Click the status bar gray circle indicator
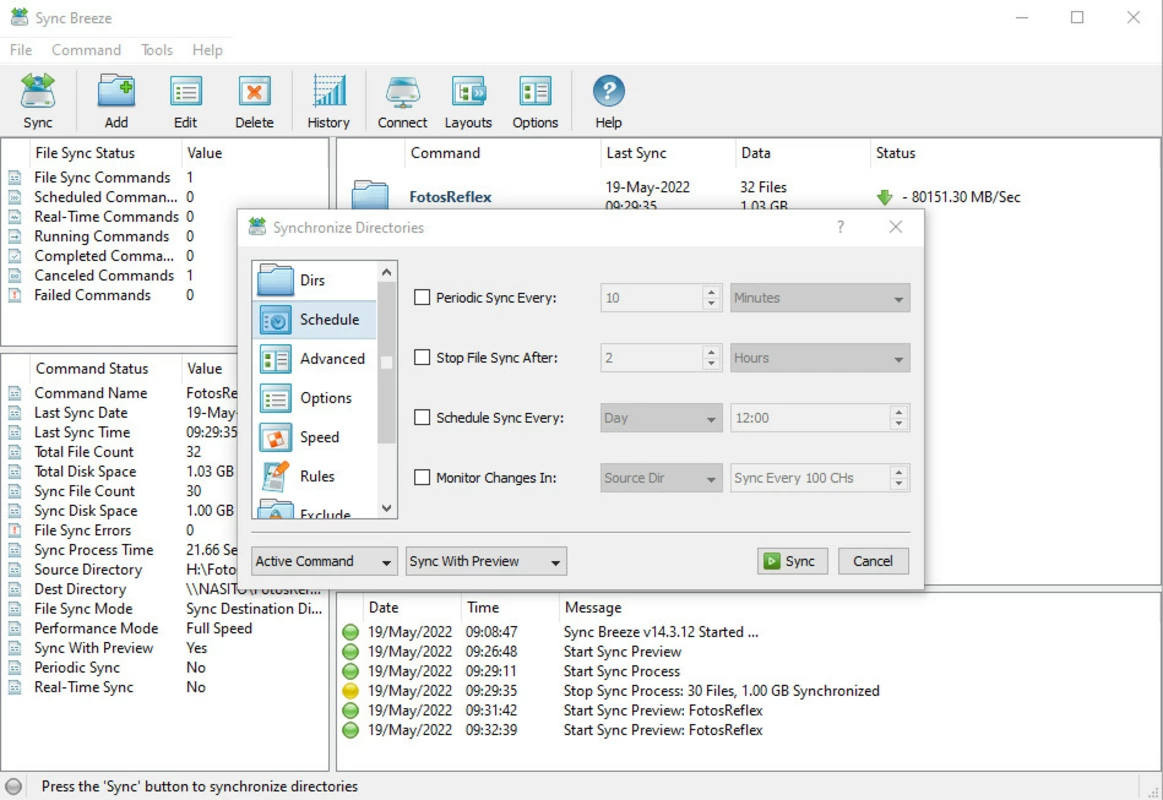Screen dimensions: 1163x800 pos(13,786)
